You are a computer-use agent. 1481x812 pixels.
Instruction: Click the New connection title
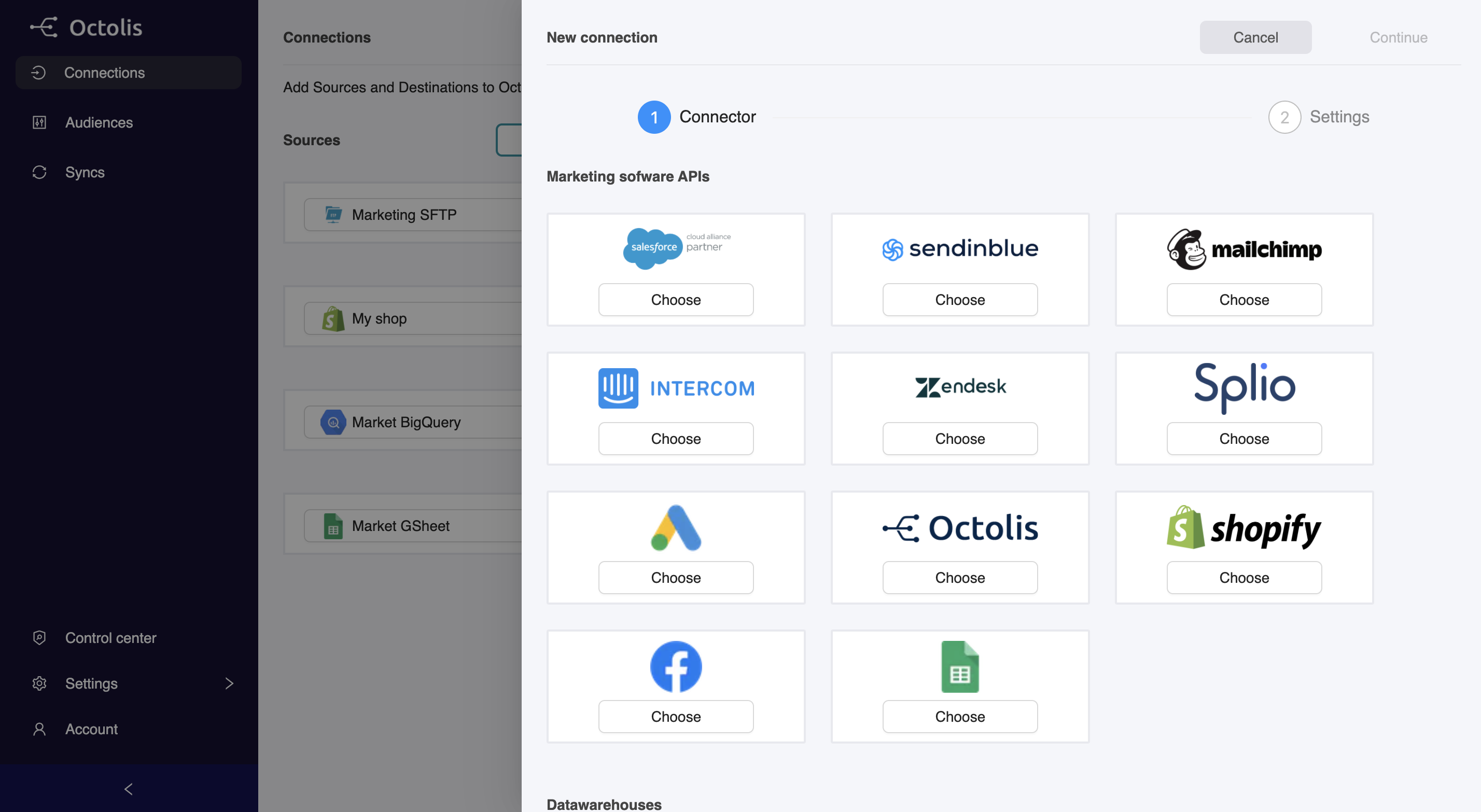602,37
